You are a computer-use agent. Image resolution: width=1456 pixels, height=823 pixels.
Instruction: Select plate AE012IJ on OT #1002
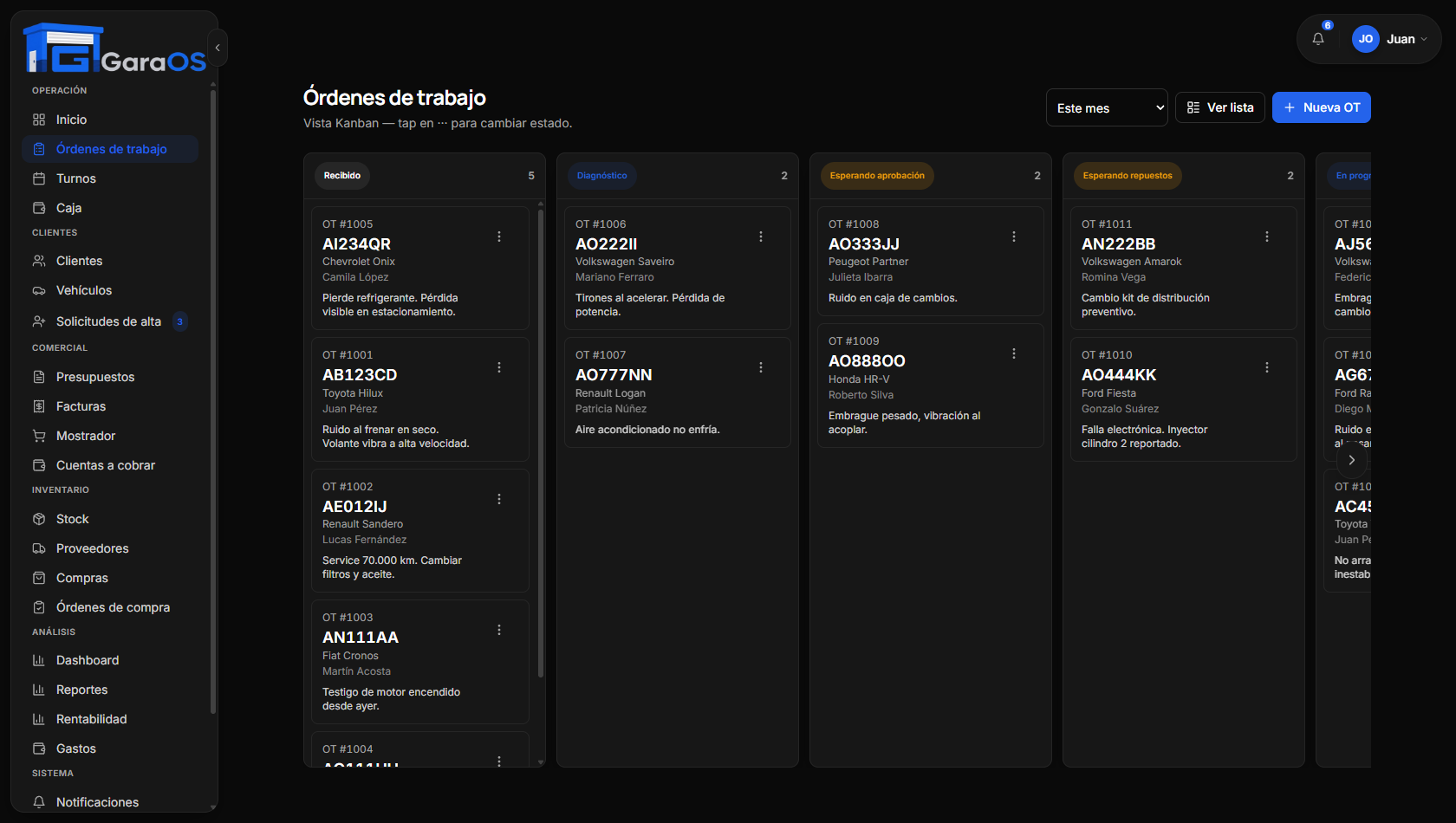point(354,507)
